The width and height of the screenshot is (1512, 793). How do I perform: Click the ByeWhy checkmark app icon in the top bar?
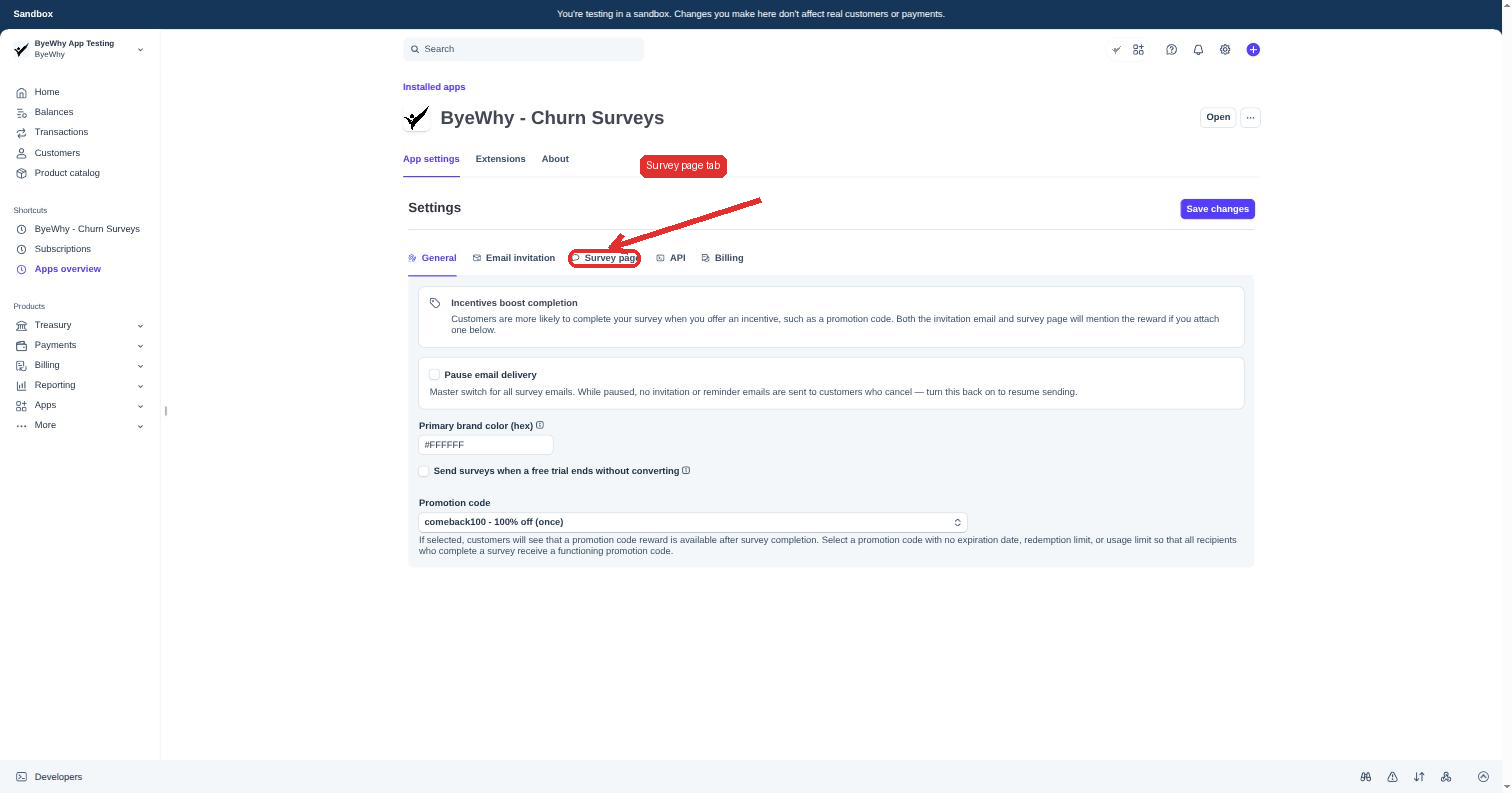[1116, 50]
